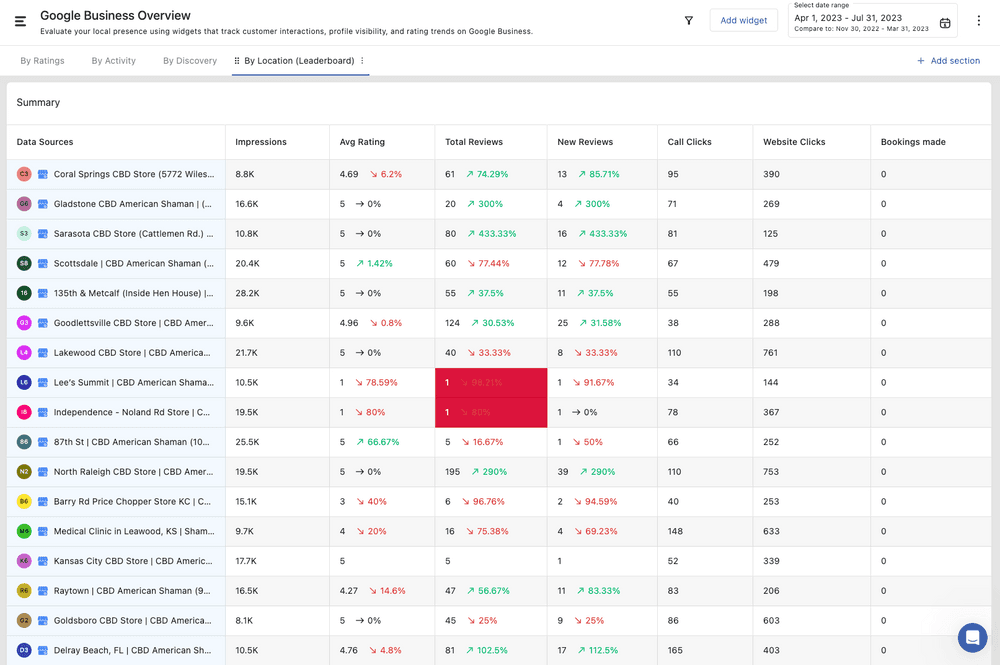Click the Lee's Summit L6 avatar icon
This screenshot has height=665, width=1000.
(x=24, y=382)
